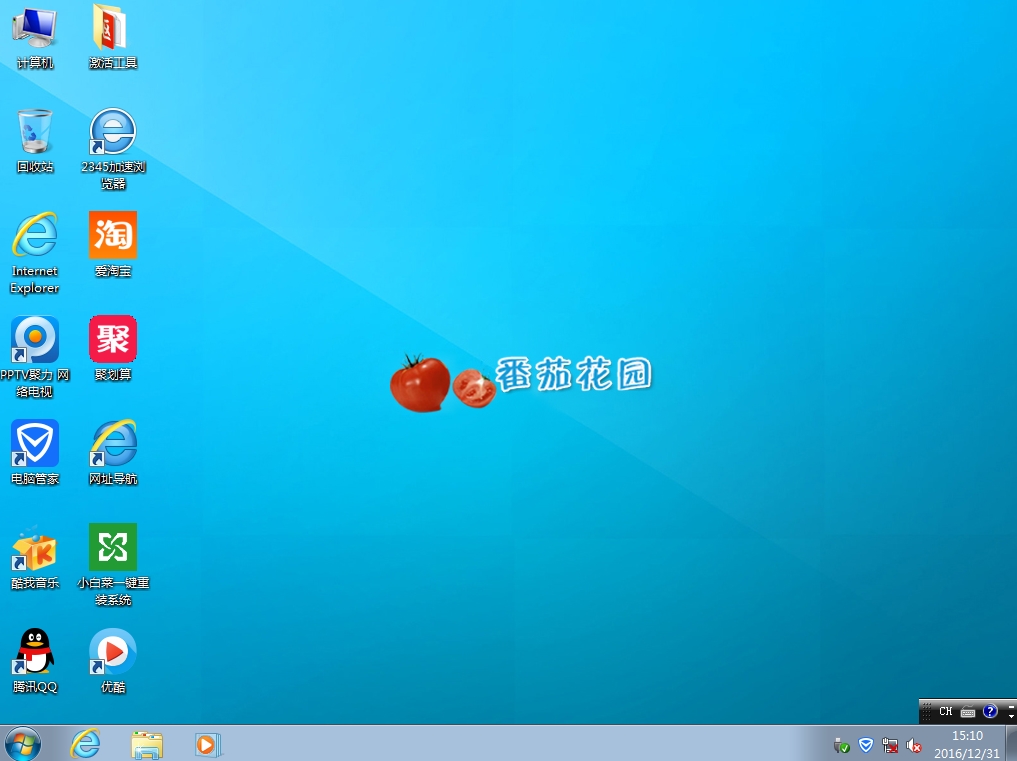Select the 回收站 recycle bin icon

tap(35, 140)
